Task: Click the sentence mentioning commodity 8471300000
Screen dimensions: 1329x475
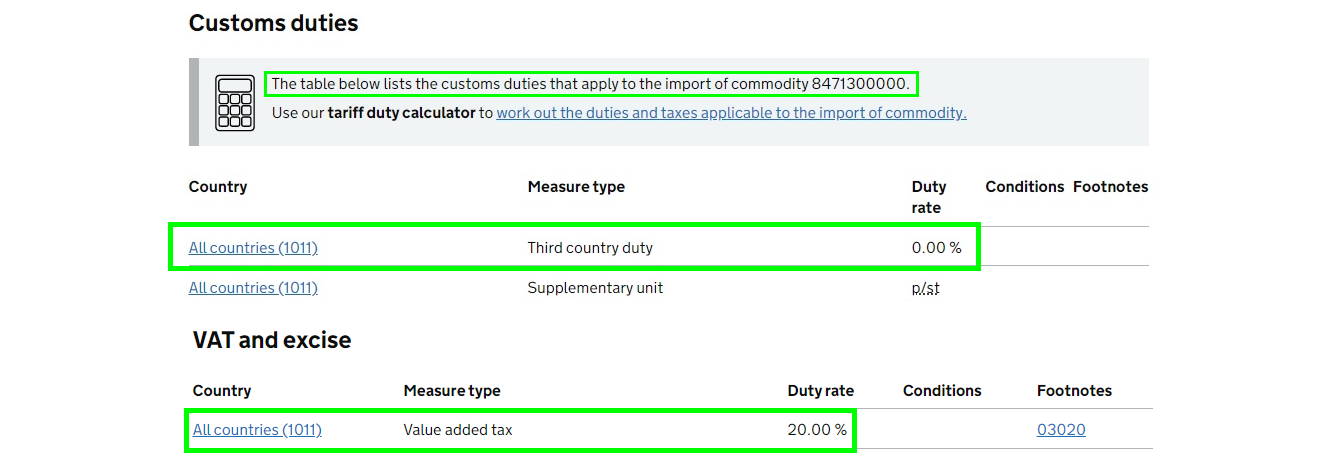Action: [591, 83]
